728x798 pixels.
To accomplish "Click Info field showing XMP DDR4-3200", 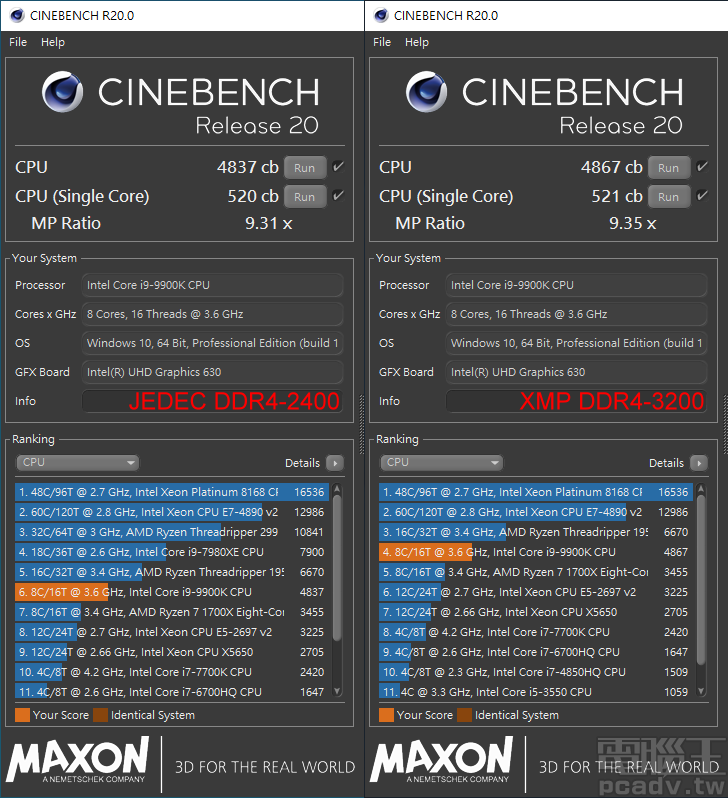I will click(x=576, y=401).
